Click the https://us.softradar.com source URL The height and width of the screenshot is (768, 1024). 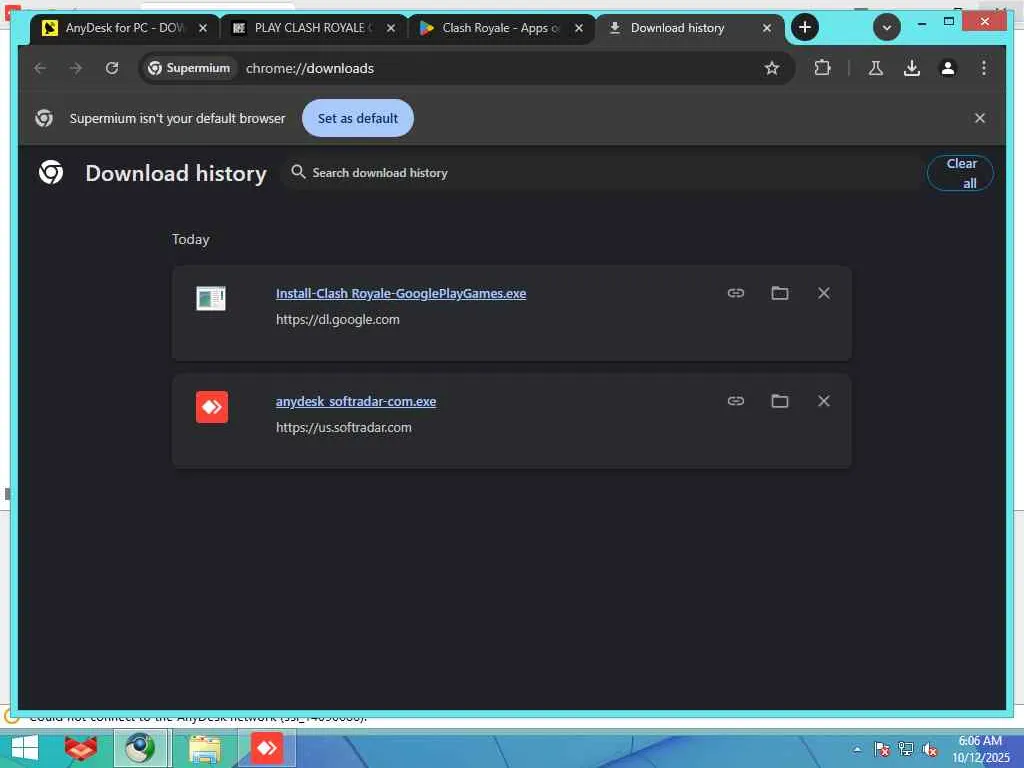click(344, 427)
